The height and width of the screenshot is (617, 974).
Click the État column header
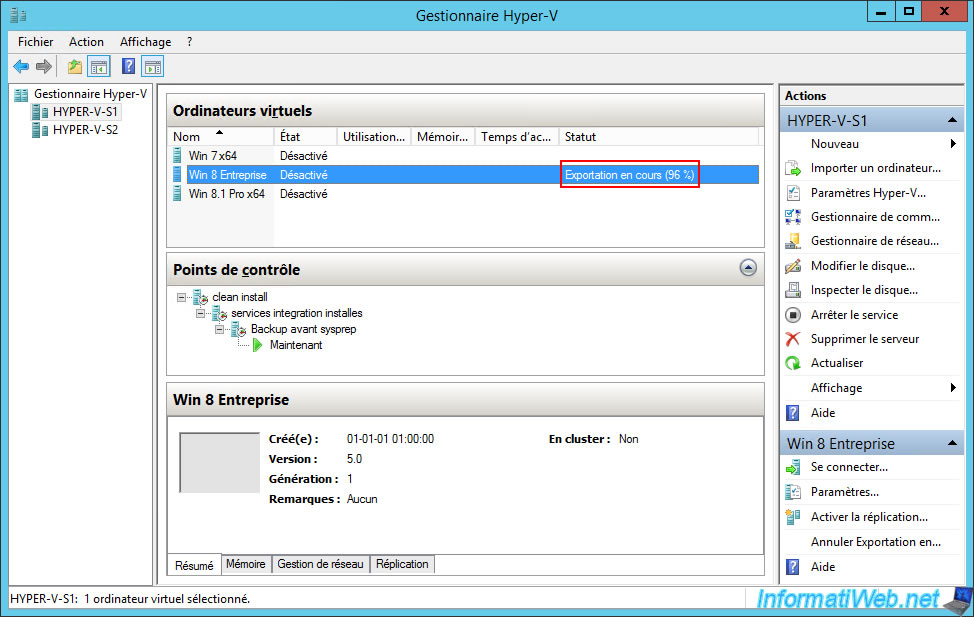click(305, 137)
